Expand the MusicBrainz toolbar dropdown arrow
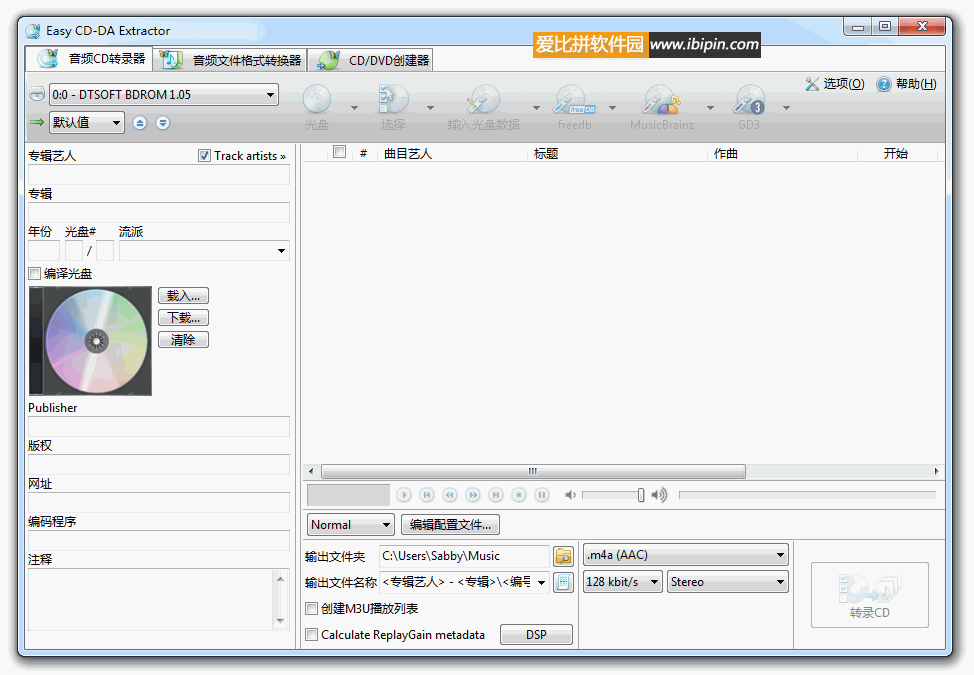Image resolution: width=974 pixels, height=675 pixels. coord(710,108)
